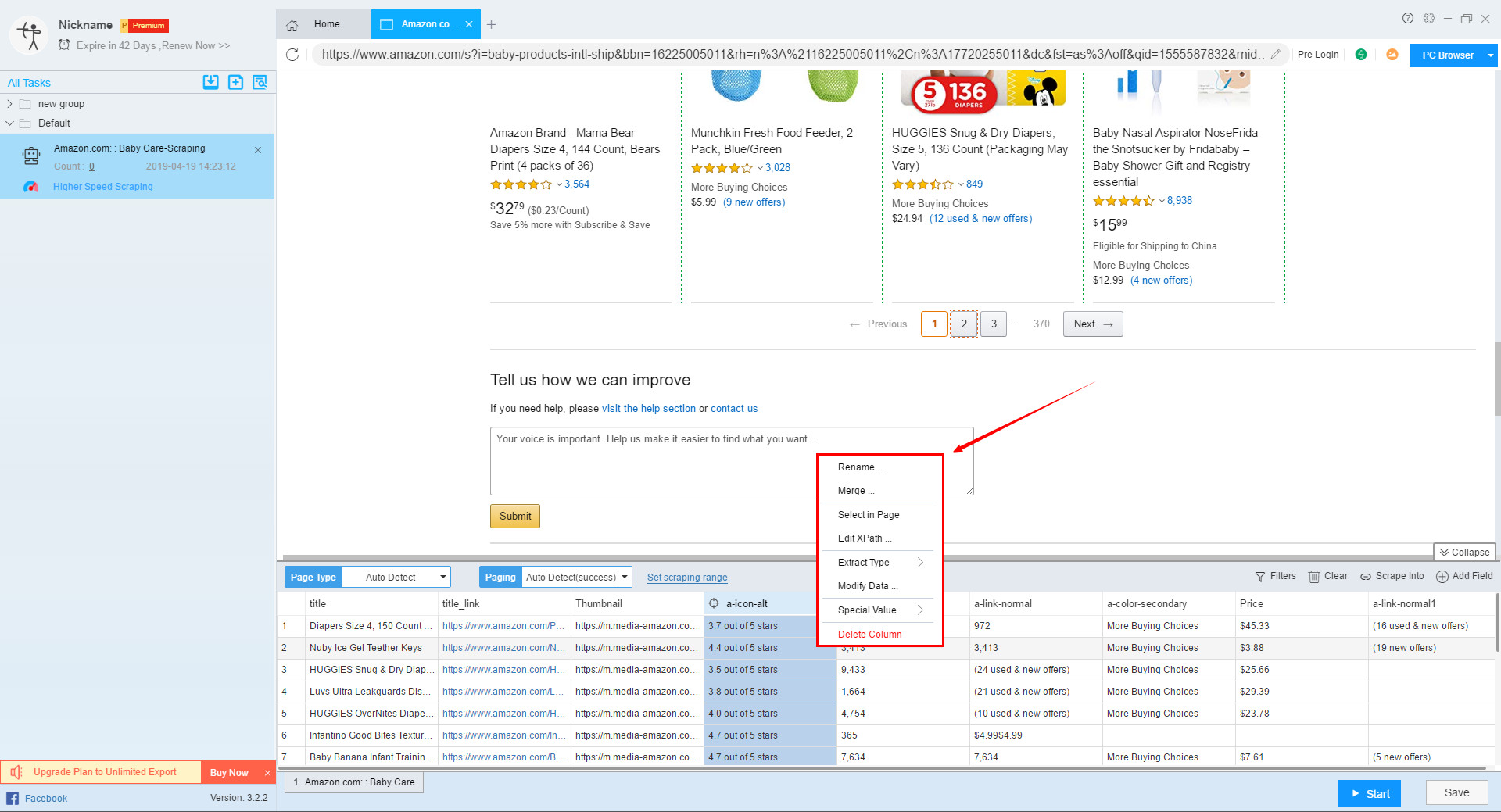Viewport: 1501px width, 812px height.
Task: Collapse the Default folder
Action: 9,123
